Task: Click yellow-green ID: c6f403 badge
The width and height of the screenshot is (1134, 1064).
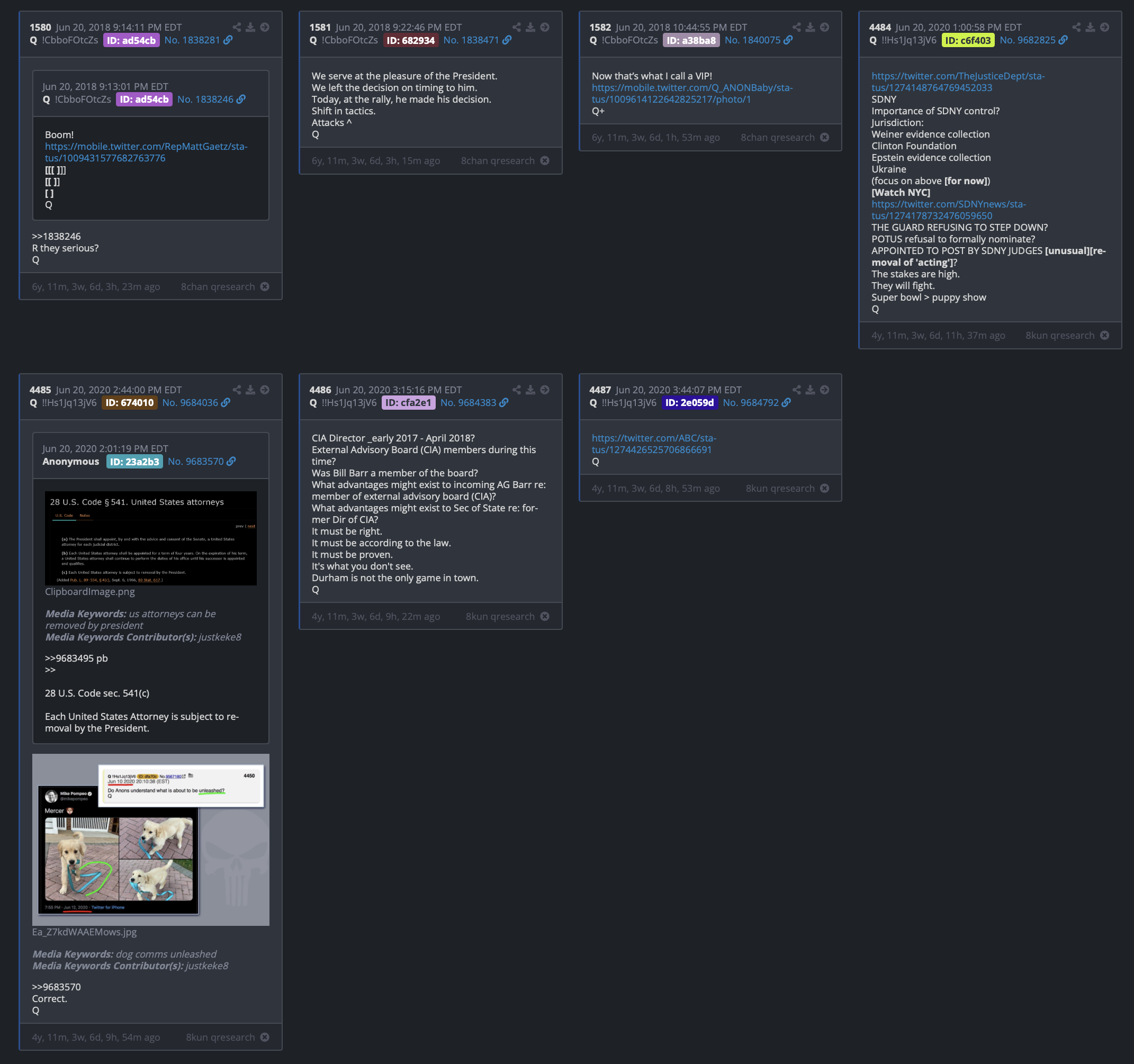Action: (968, 41)
